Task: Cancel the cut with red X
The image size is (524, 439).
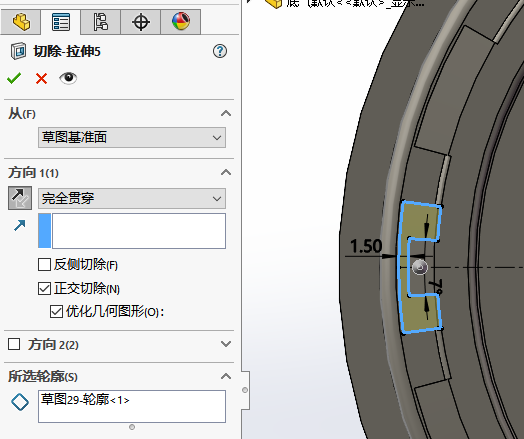Action: (41, 79)
